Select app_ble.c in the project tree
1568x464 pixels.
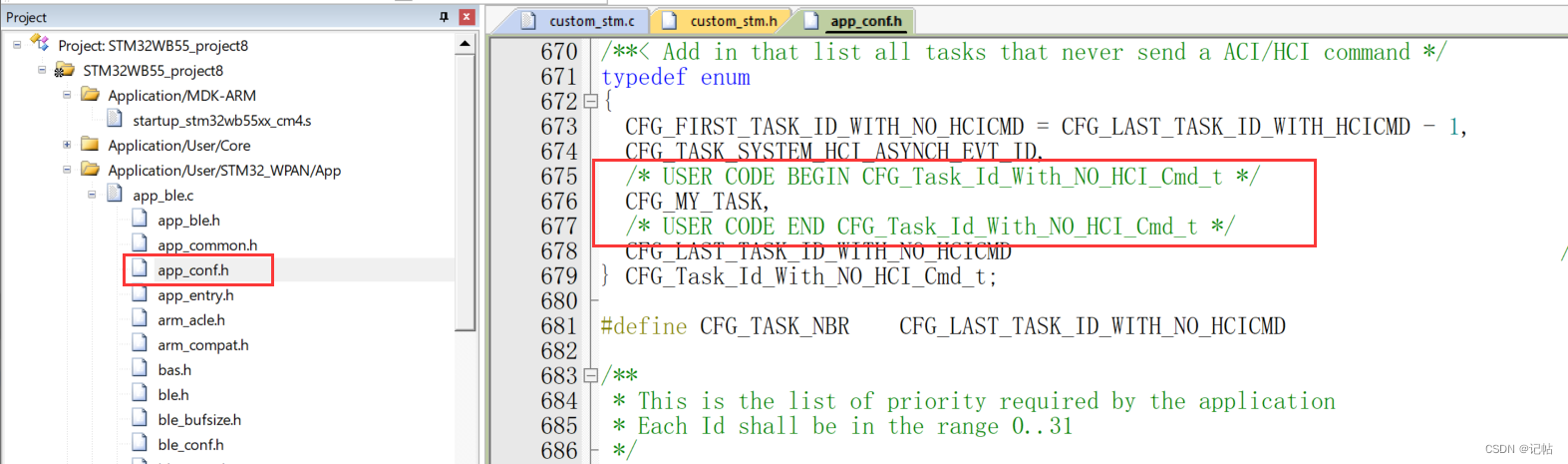click(x=163, y=196)
